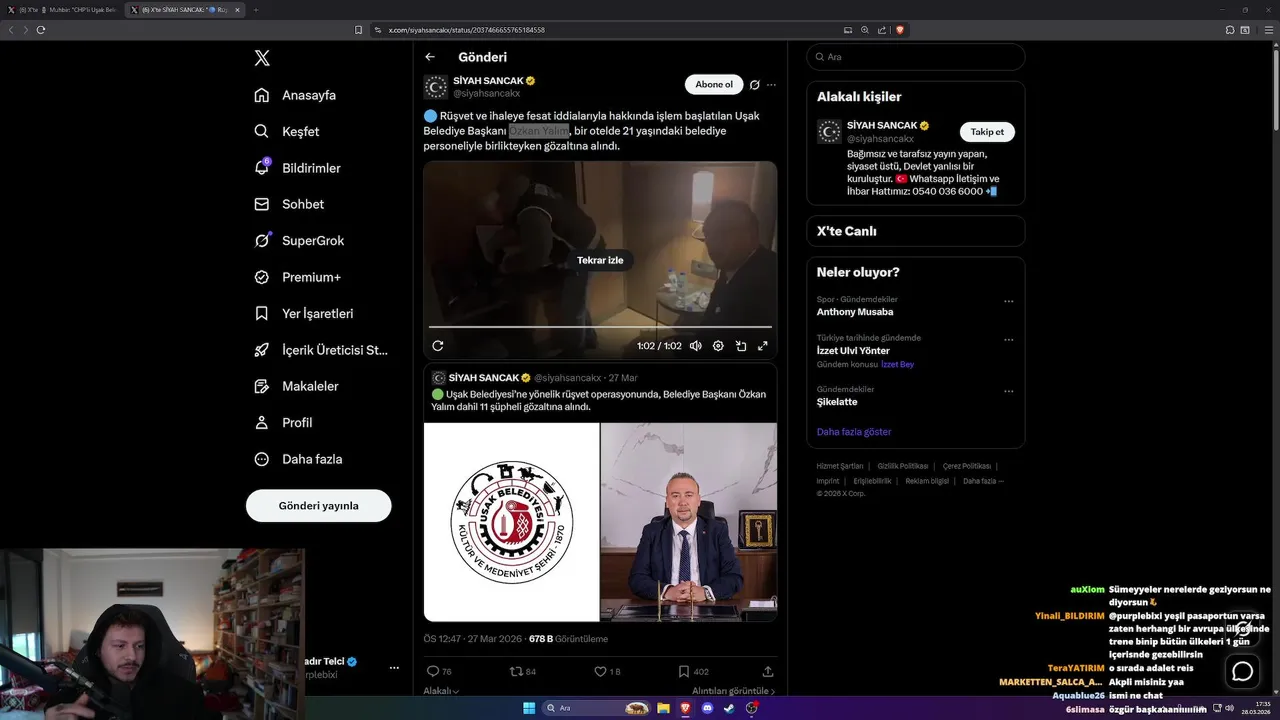
Task: Open OBS Studio from taskbar
Action: [751, 708]
